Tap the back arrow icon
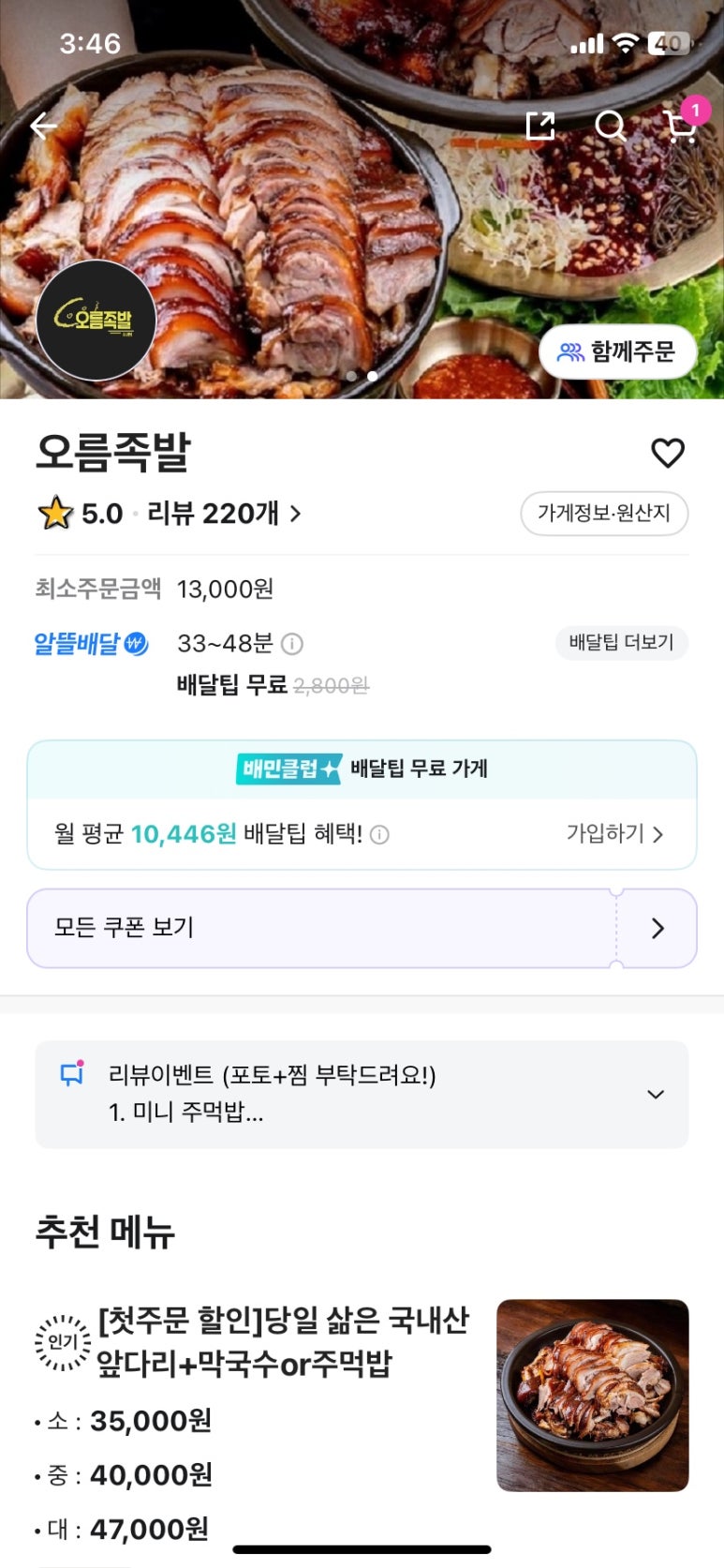724x1568 pixels. [x=43, y=126]
